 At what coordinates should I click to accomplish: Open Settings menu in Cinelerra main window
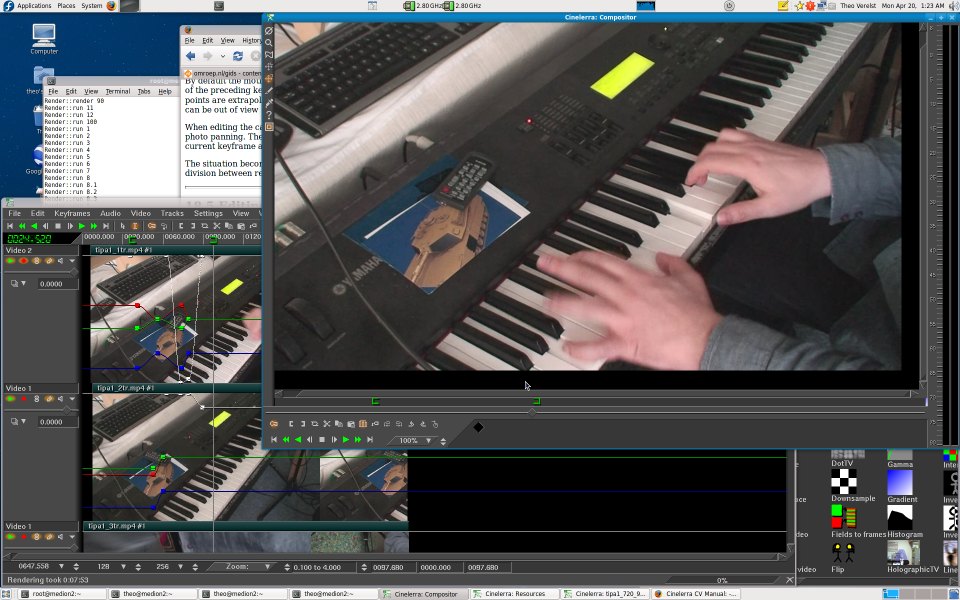[208, 213]
